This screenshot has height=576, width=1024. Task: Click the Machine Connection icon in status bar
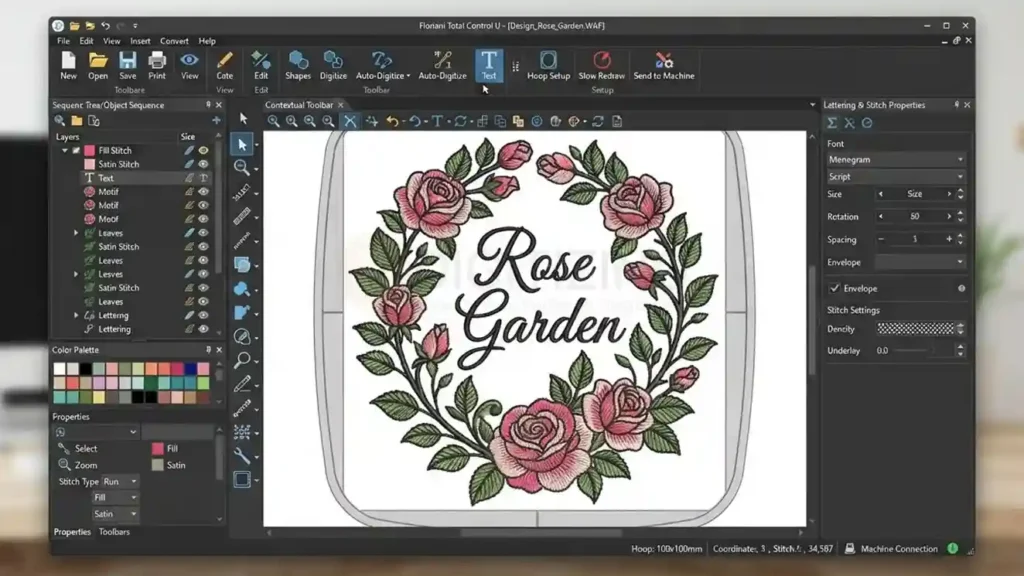[x=850, y=549]
